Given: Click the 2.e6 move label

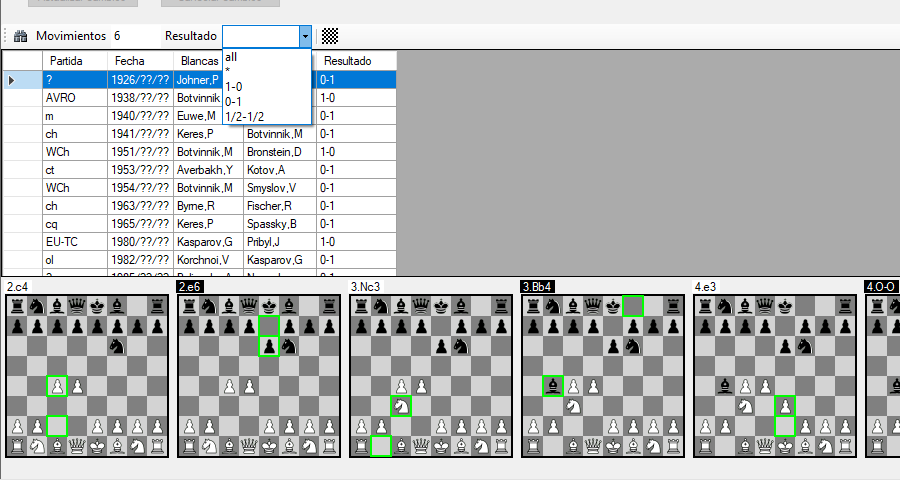Looking at the screenshot, I should tap(190, 287).
